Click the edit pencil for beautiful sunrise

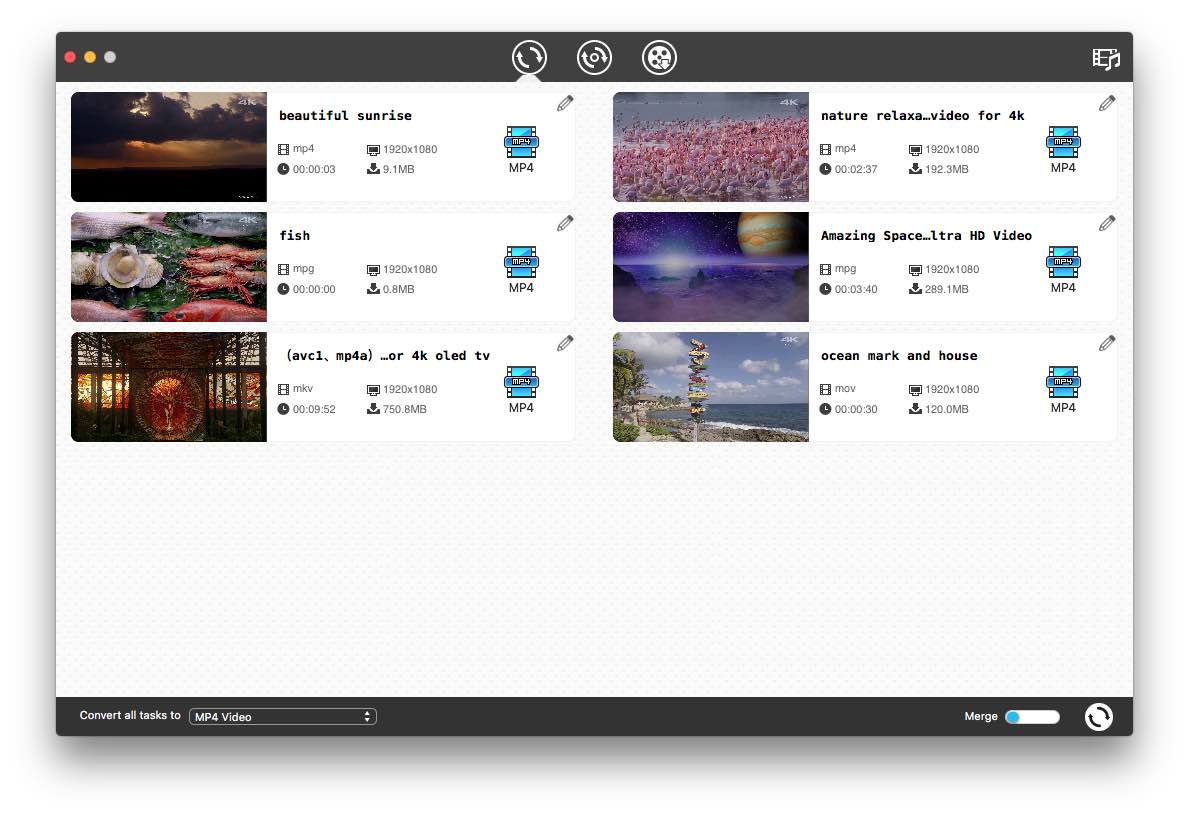565,103
